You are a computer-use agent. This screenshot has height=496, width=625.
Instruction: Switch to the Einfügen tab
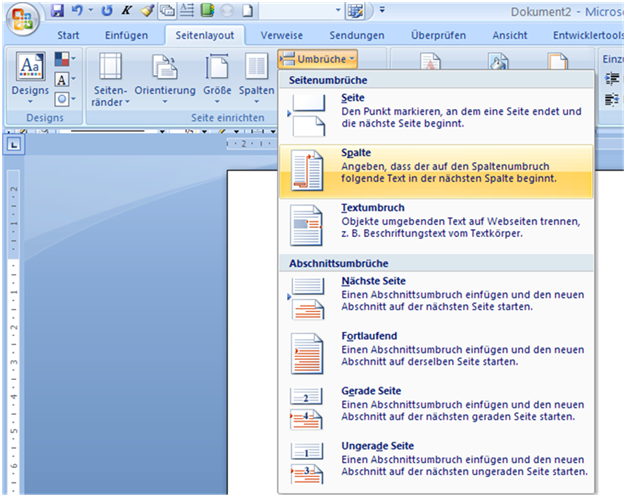coord(126,35)
